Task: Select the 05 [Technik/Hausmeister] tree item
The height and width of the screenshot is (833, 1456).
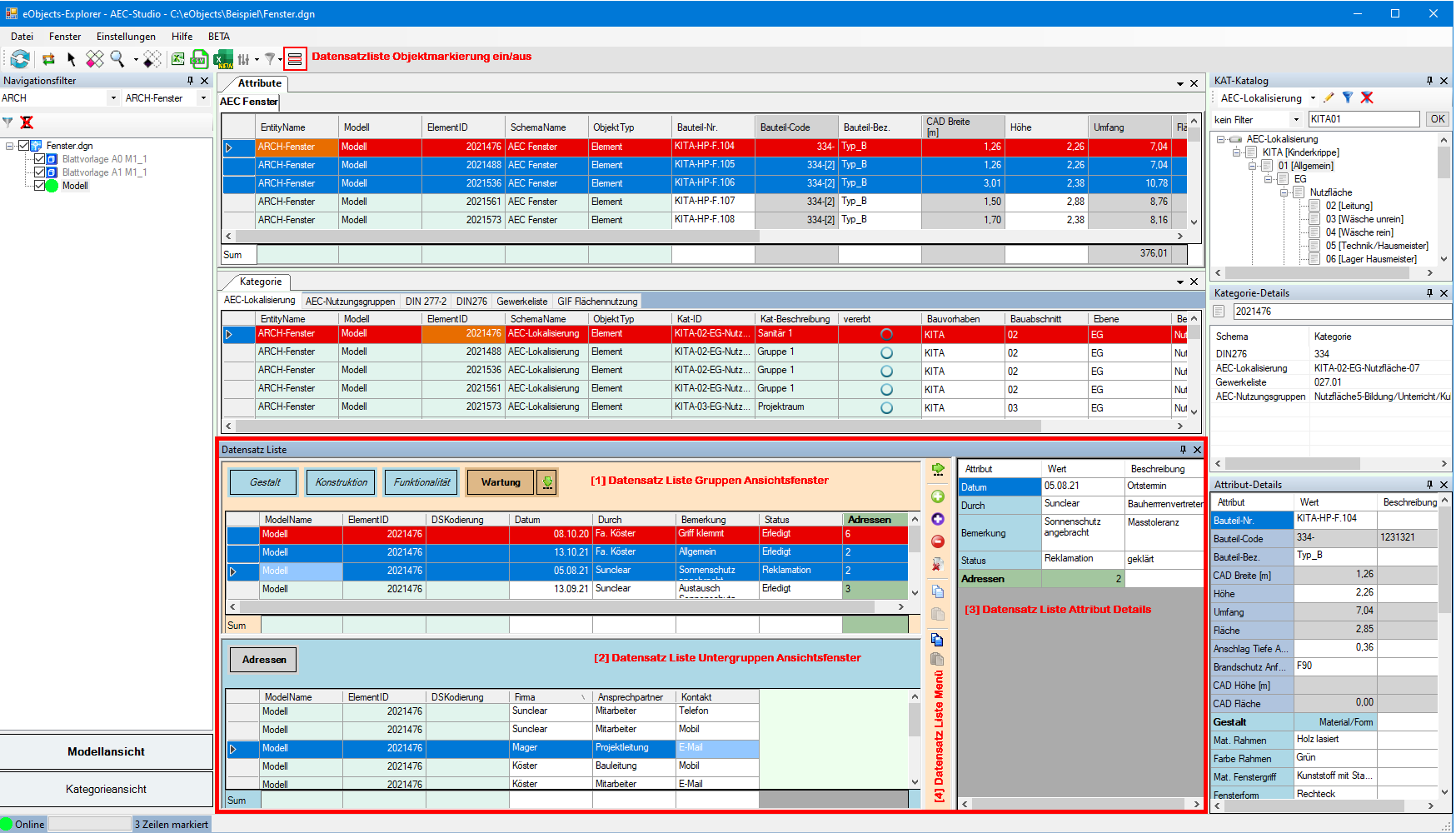Action: [1377, 246]
